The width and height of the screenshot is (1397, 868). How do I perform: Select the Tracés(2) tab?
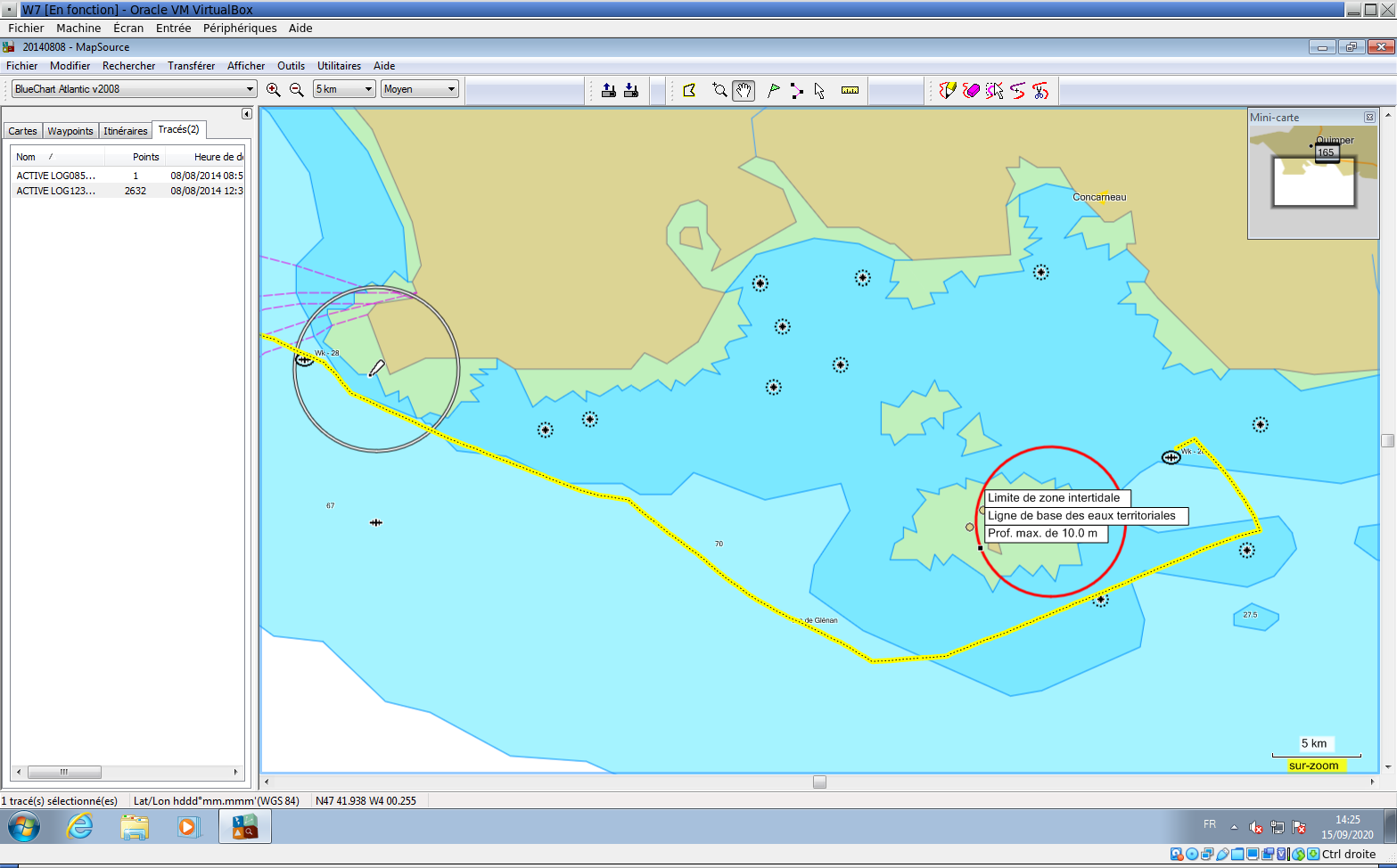(178, 130)
